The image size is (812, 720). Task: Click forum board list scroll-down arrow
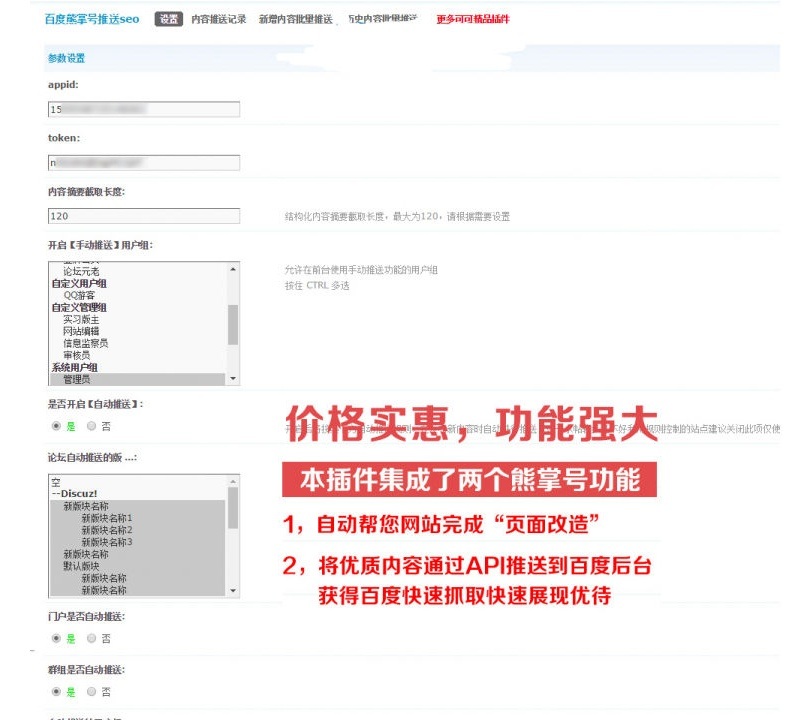(233, 591)
